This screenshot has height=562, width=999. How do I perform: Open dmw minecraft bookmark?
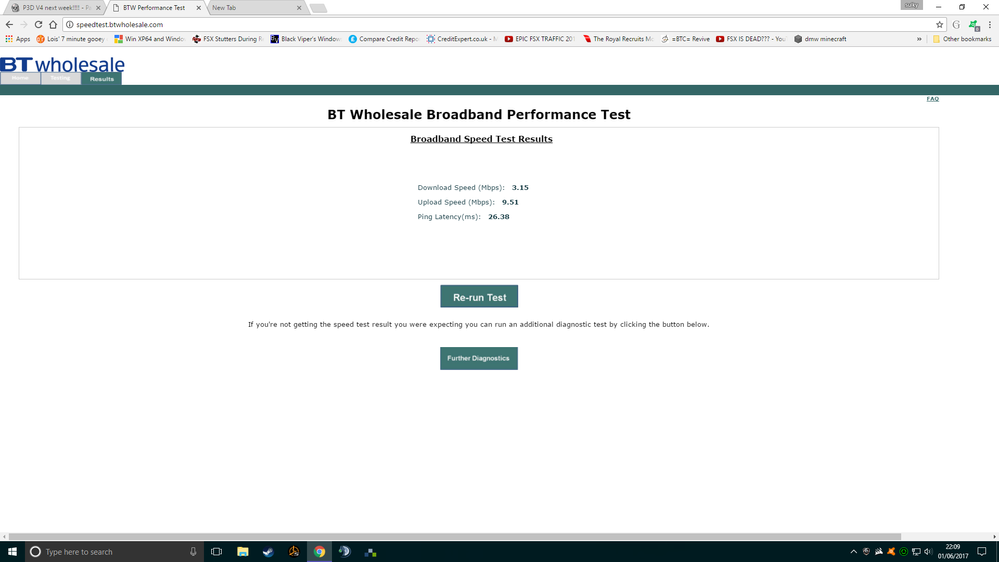click(x=819, y=39)
